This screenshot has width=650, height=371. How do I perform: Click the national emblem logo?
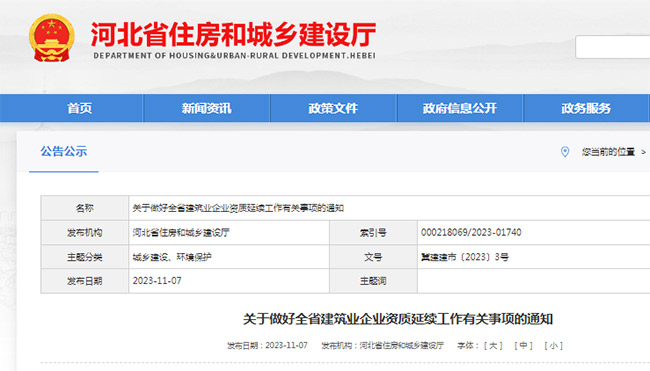(x=51, y=38)
